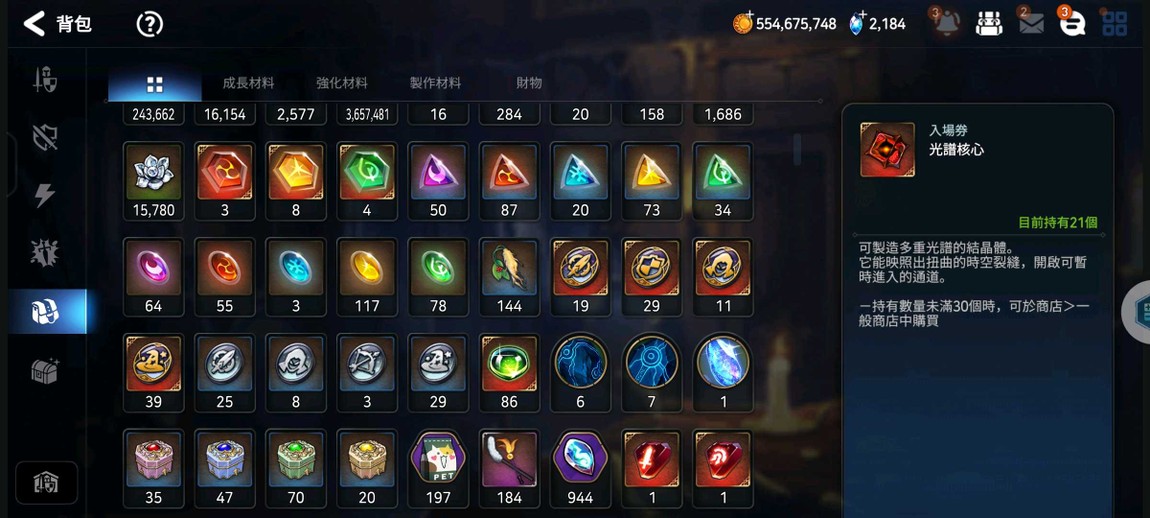
Task: Open the help question mark icon
Action: [150, 24]
